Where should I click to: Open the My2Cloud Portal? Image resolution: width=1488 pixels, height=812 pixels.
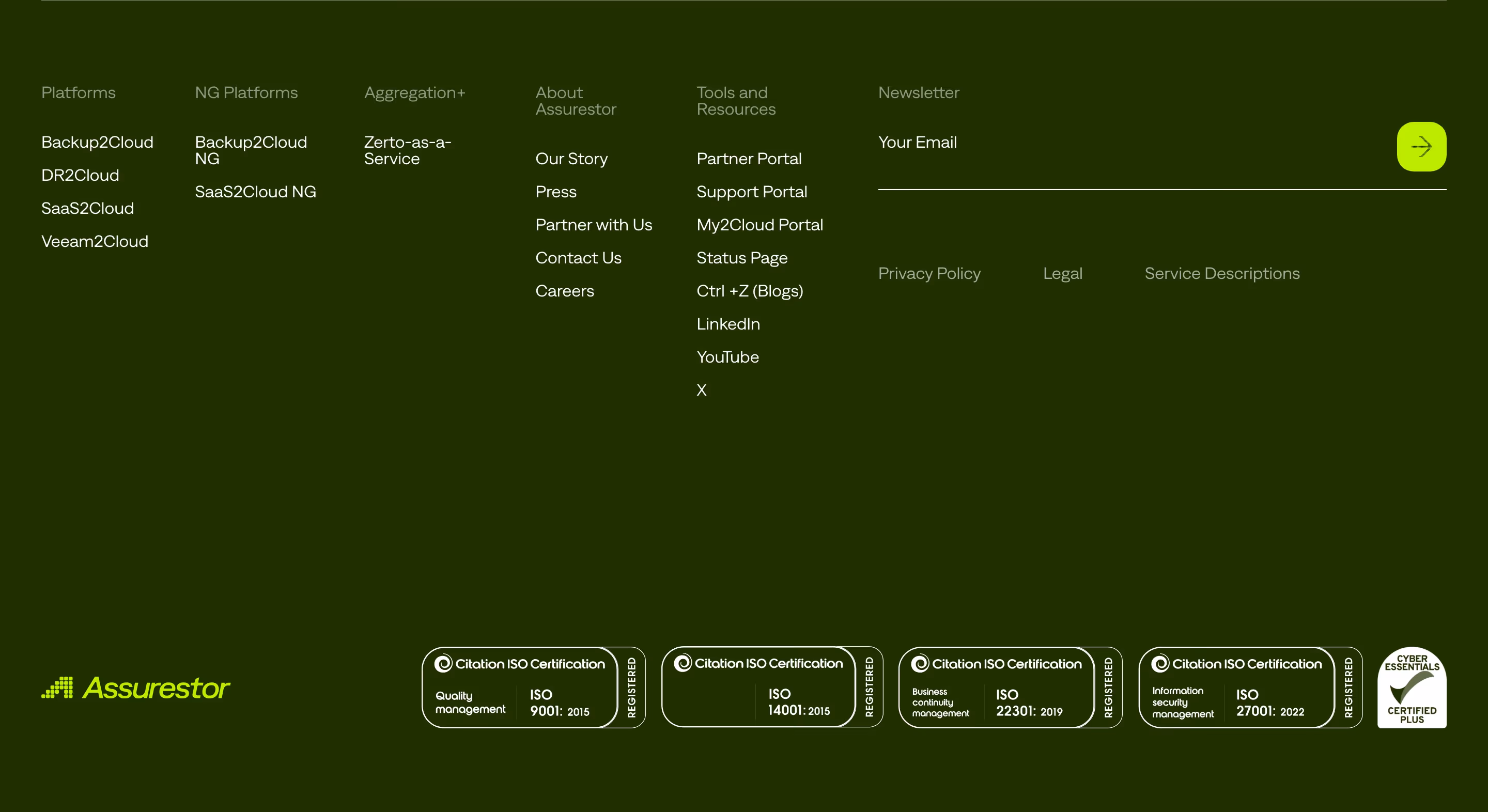pos(760,225)
